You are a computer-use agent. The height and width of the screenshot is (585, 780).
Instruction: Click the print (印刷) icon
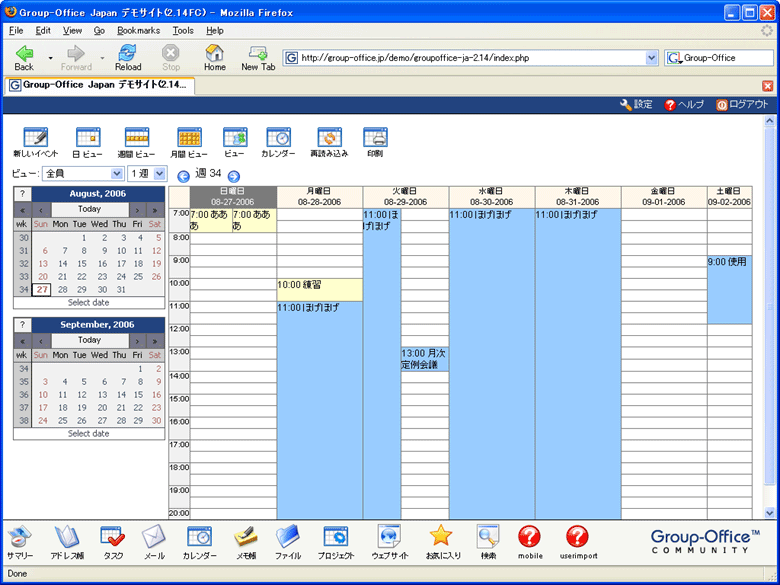click(x=375, y=138)
